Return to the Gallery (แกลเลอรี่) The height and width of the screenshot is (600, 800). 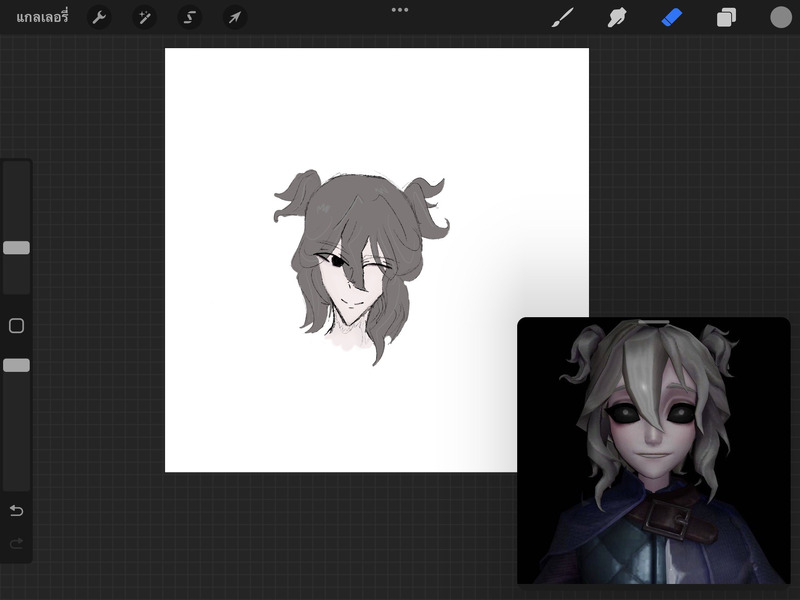[42, 17]
